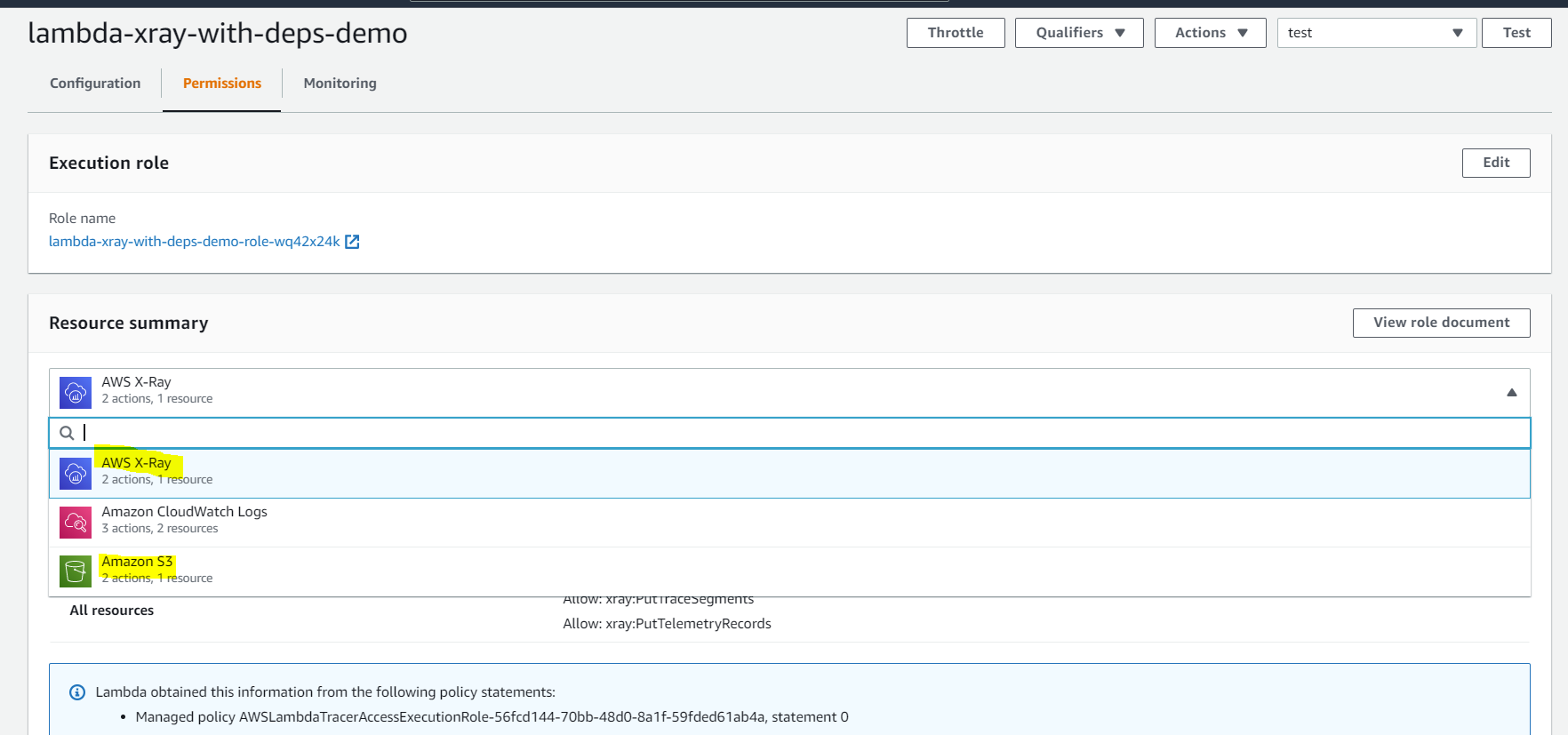Open the Actions dropdown menu
This screenshot has width=1568, height=735.
pyautogui.click(x=1211, y=33)
